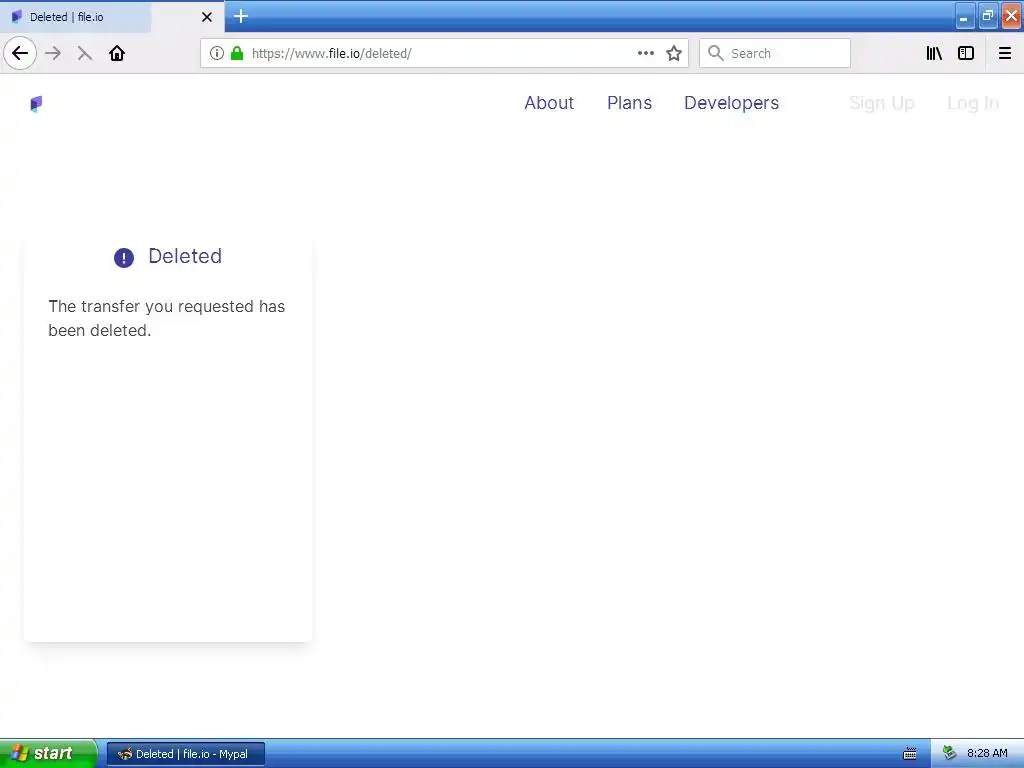
Task: Open a new tab with plus button
Action: [x=241, y=16]
